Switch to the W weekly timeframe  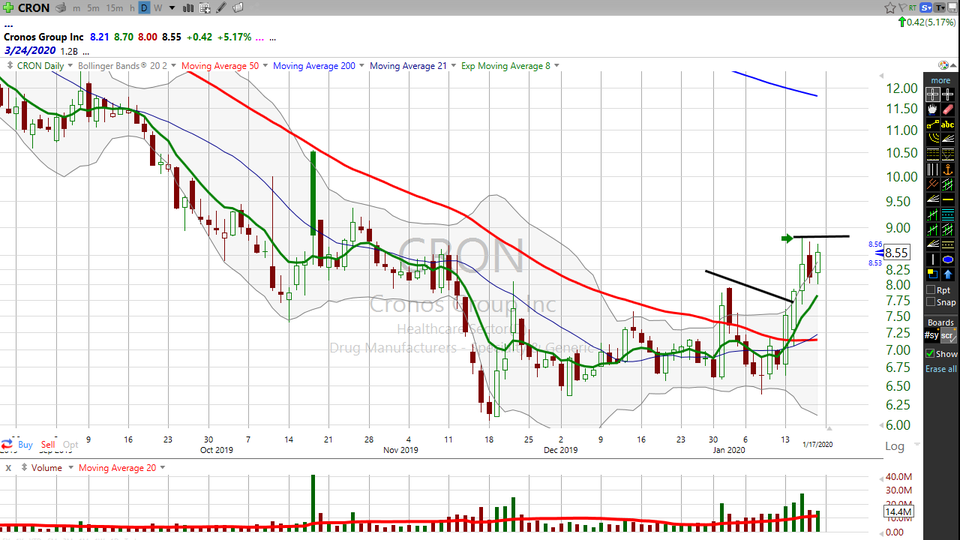click(x=157, y=8)
